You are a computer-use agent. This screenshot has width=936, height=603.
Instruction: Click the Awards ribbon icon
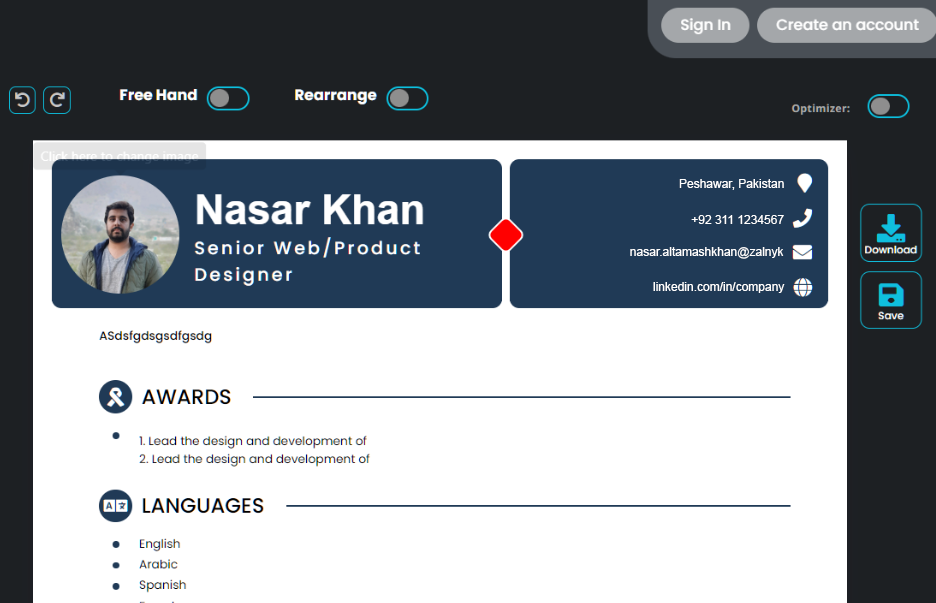tap(116, 397)
